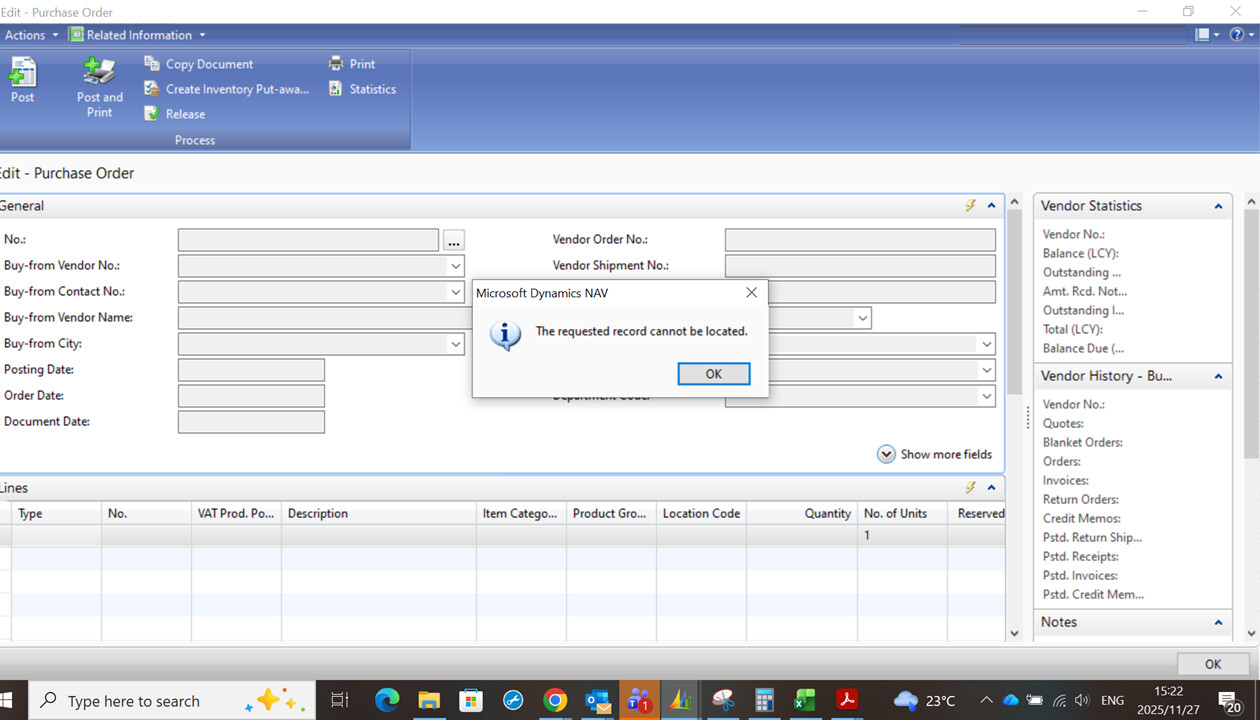Collapse the Notes FactBox
The height and width of the screenshot is (720, 1260).
(x=1218, y=622)
